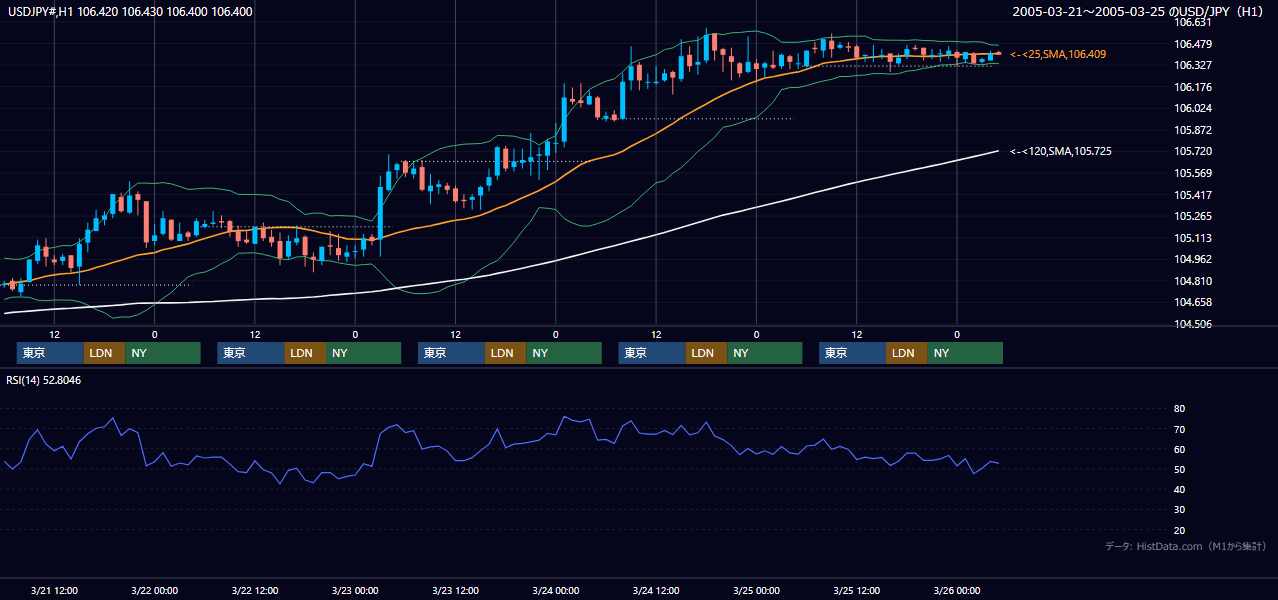Click the 3/23 00:00 date label
This screenshot has width=1278, height=600.
pos(355,590)
